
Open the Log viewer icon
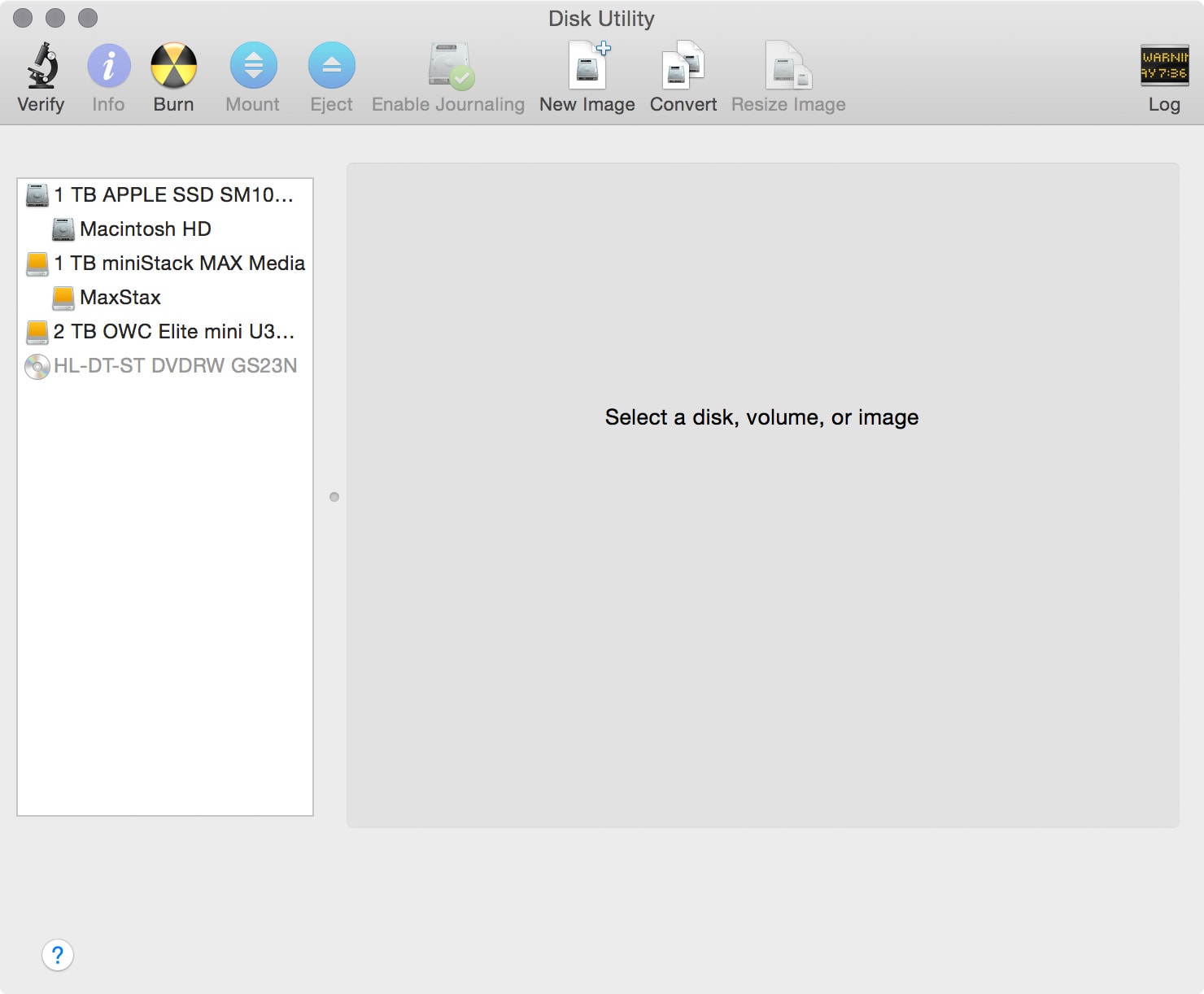click(x=1164, y=66)
